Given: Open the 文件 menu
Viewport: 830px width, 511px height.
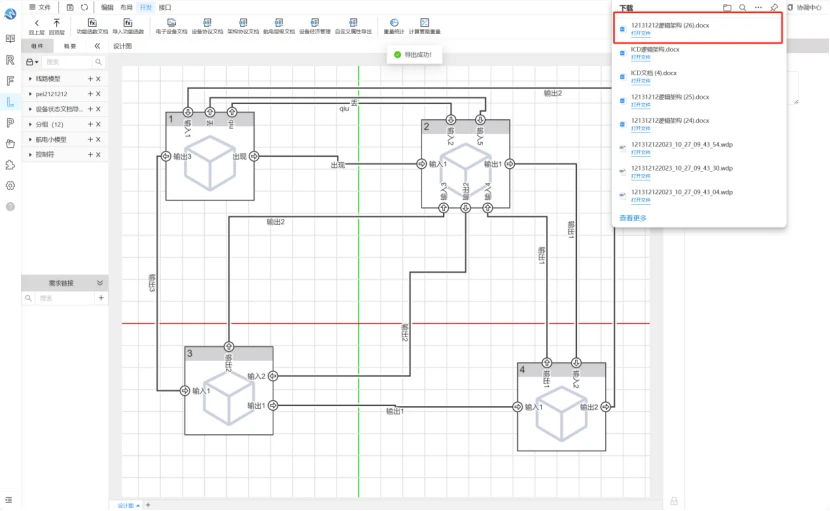Looking at the screenshot, I should coord(40,7).
